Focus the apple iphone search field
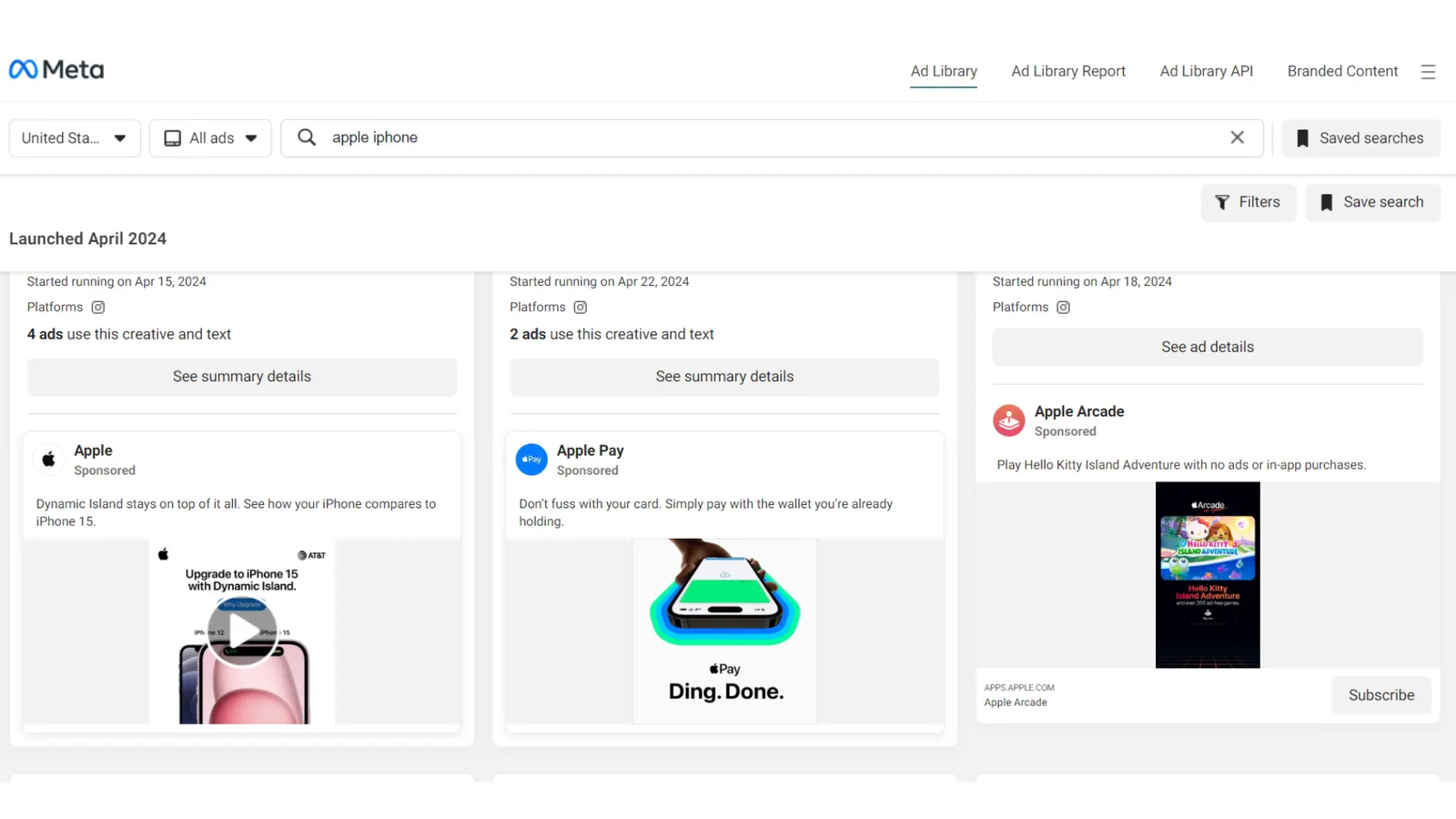Screen dimensions: 1456x819 pyautogui.click(x=772, y=137)
